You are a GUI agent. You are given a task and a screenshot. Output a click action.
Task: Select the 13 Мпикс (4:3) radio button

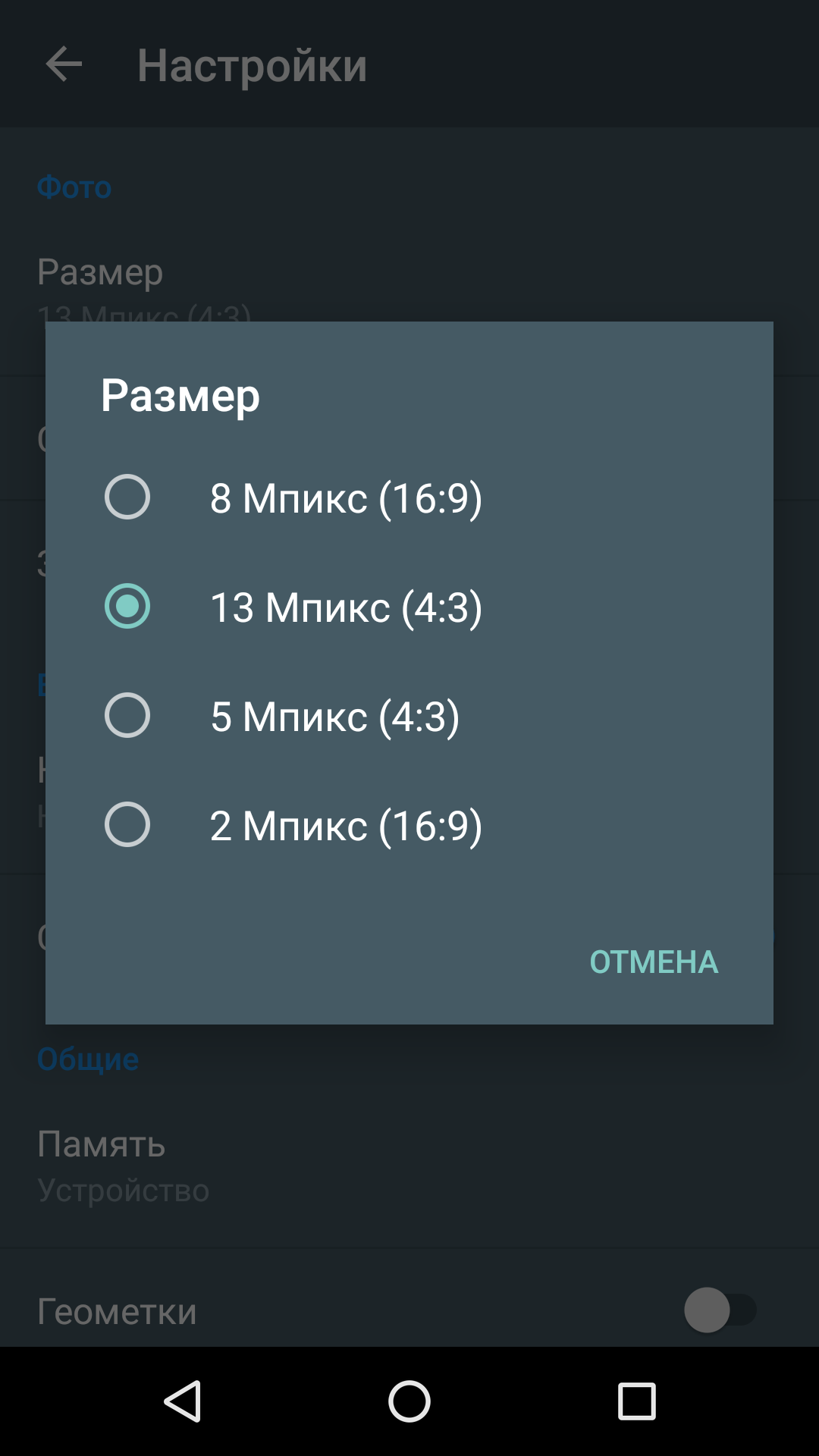(127, 606)
